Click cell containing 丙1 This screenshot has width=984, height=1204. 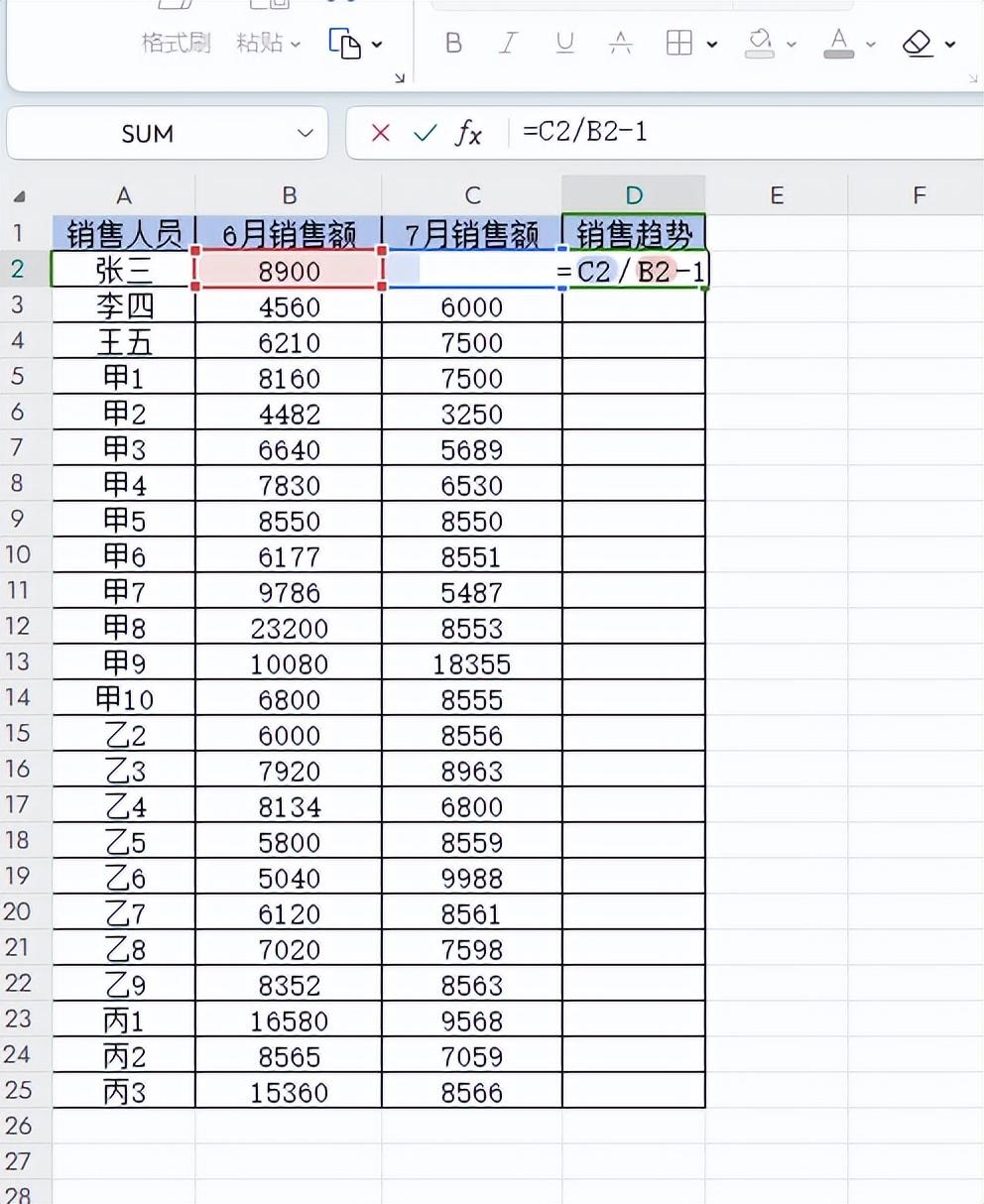click(x=123, y=1021)
